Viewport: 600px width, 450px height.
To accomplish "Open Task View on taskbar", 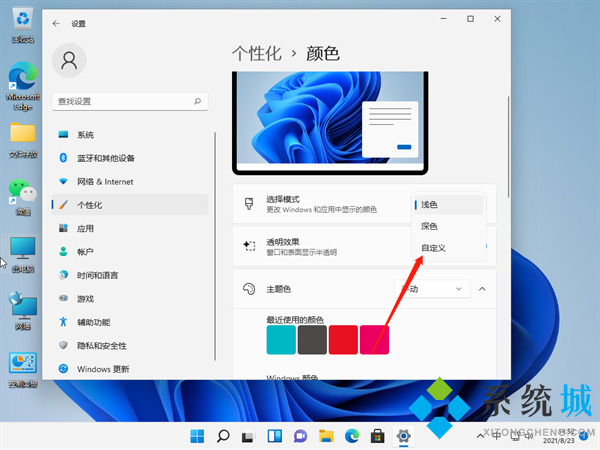I will [x=249, y=436].
